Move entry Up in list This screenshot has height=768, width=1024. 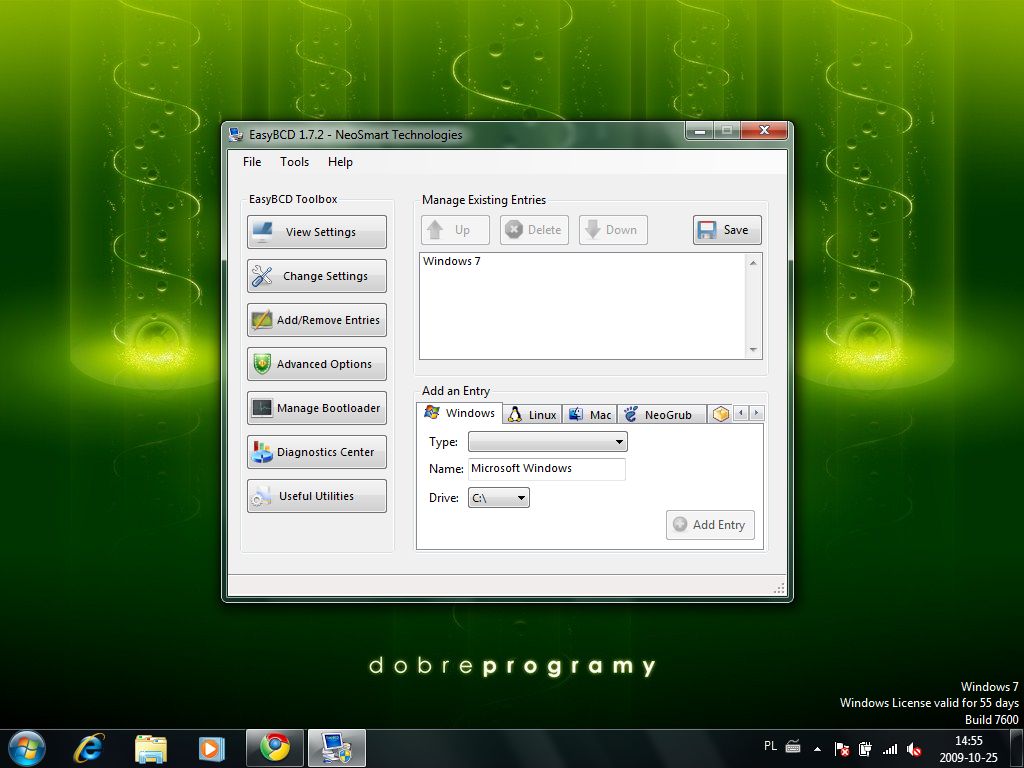point(455,230)
